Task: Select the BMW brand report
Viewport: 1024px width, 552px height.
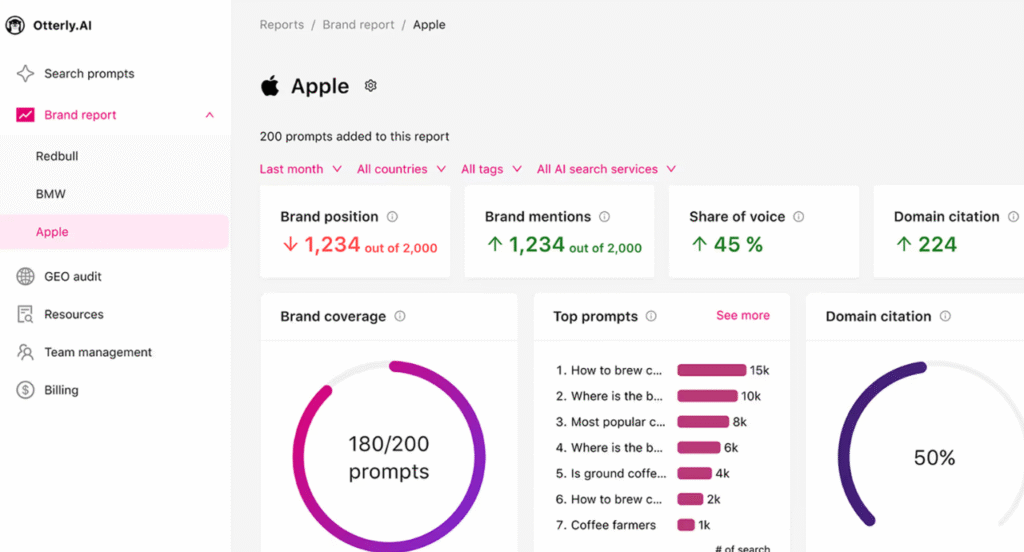Action: tap(51, 194)
